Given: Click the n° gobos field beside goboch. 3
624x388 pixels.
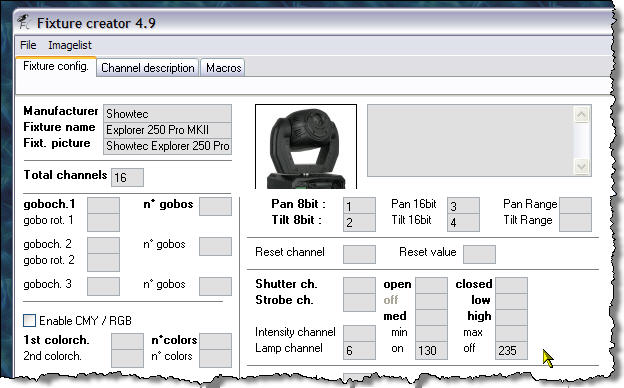Looking at the screenshot, I should point(215,287).
